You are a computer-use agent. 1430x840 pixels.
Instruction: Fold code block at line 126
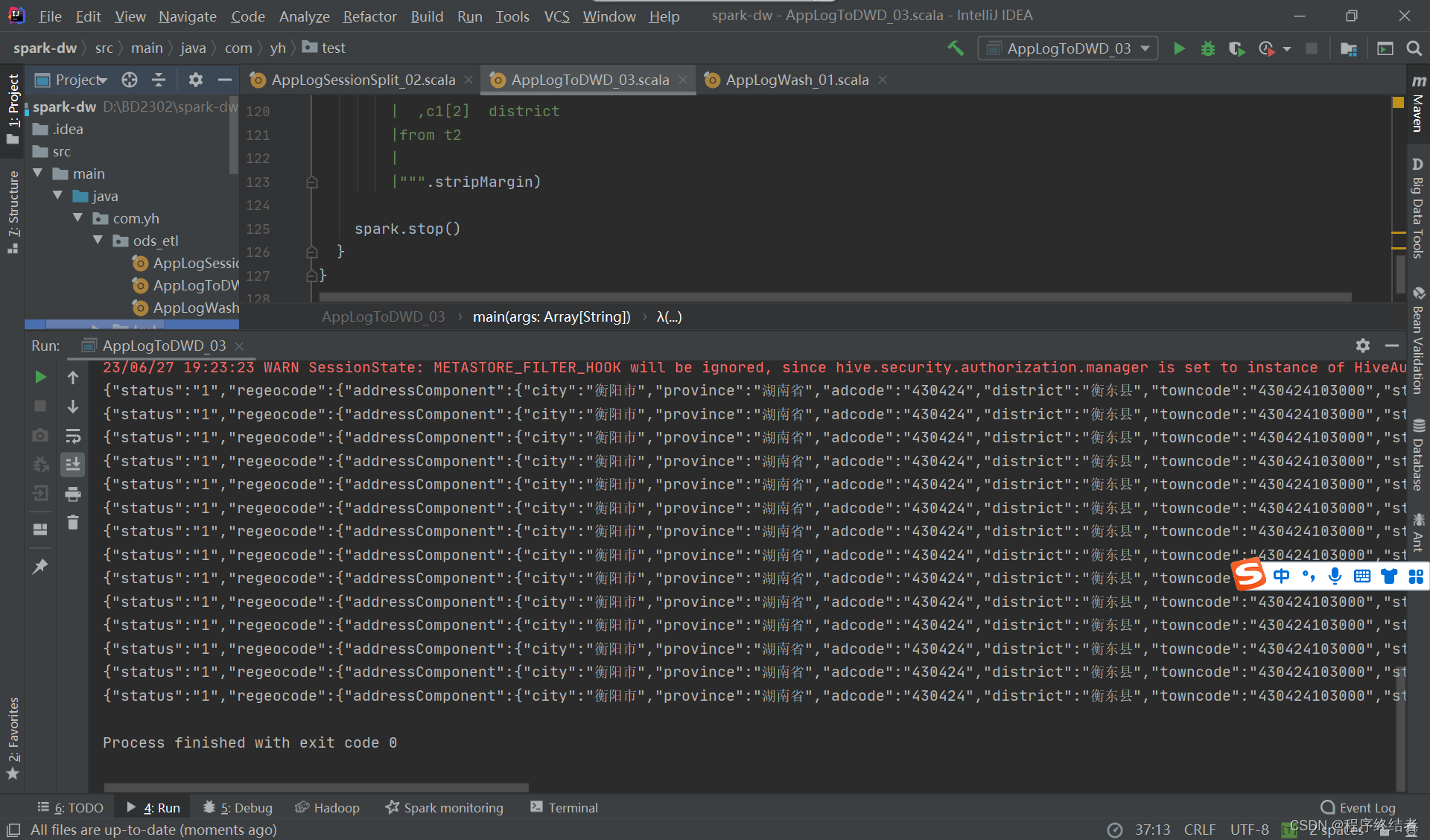click(x=312, y=252)
